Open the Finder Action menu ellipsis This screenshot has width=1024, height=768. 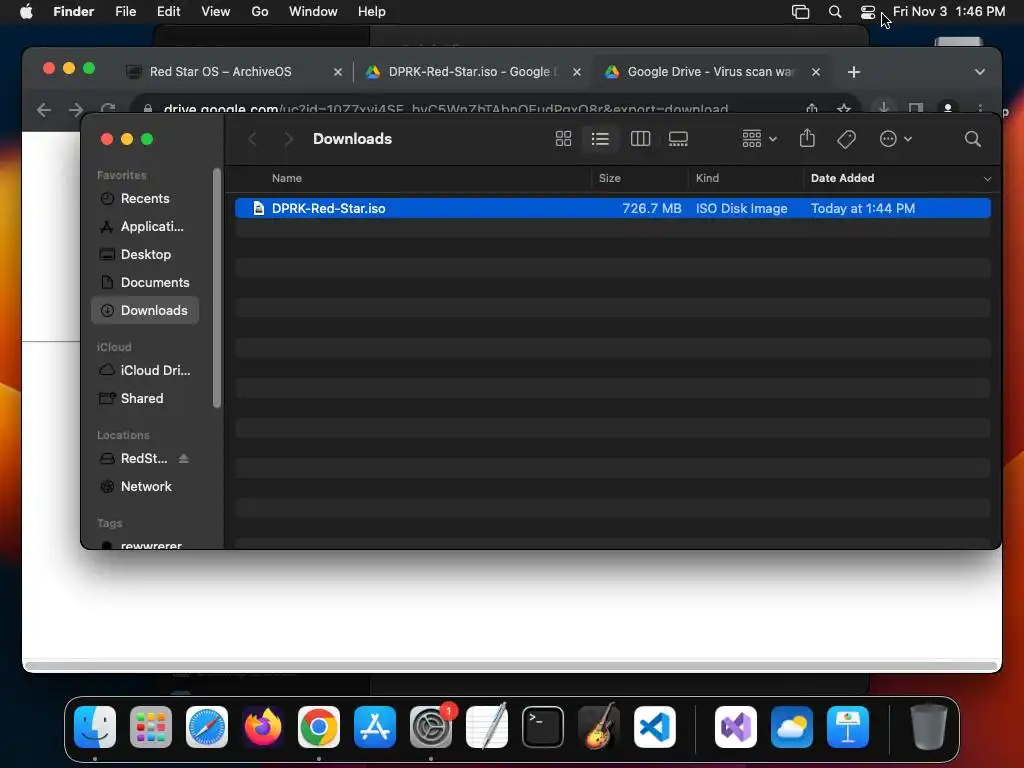tap(895, 138)
